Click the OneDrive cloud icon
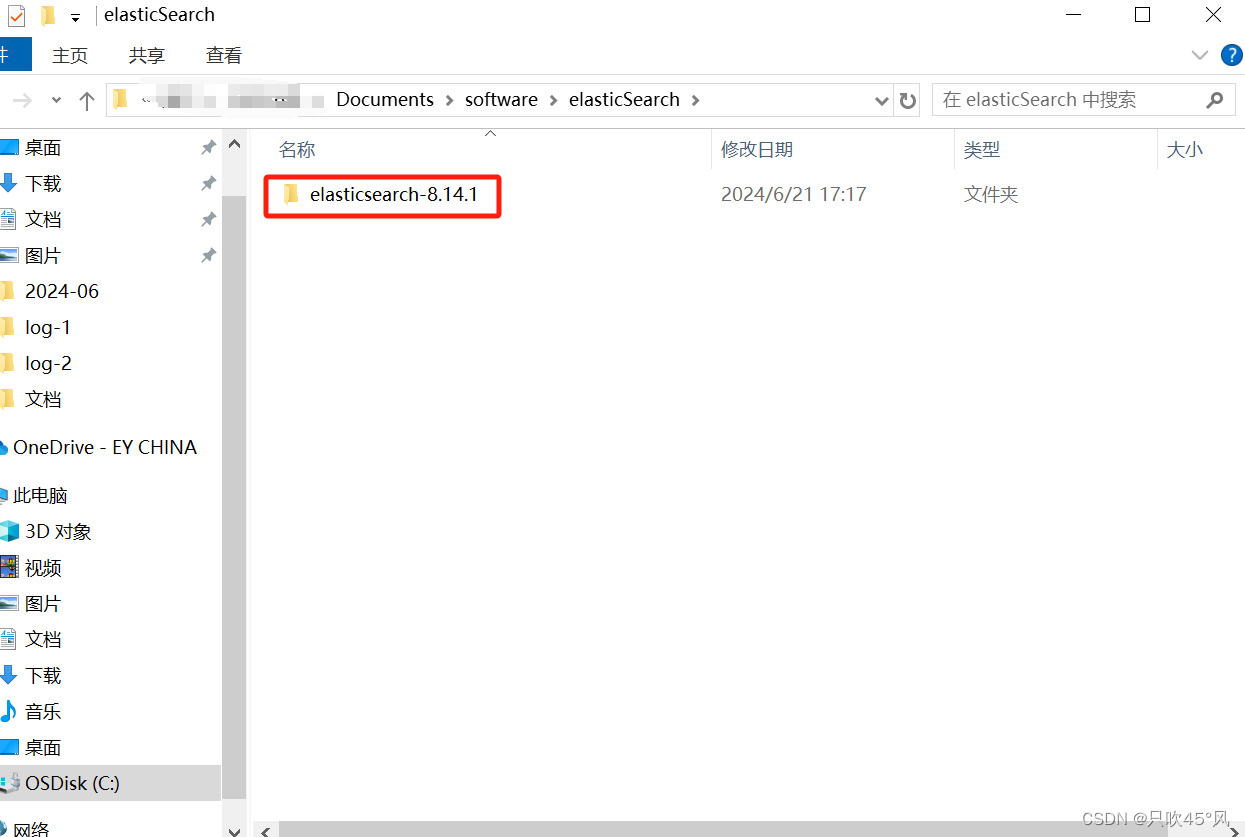 (x=4, y=448)
